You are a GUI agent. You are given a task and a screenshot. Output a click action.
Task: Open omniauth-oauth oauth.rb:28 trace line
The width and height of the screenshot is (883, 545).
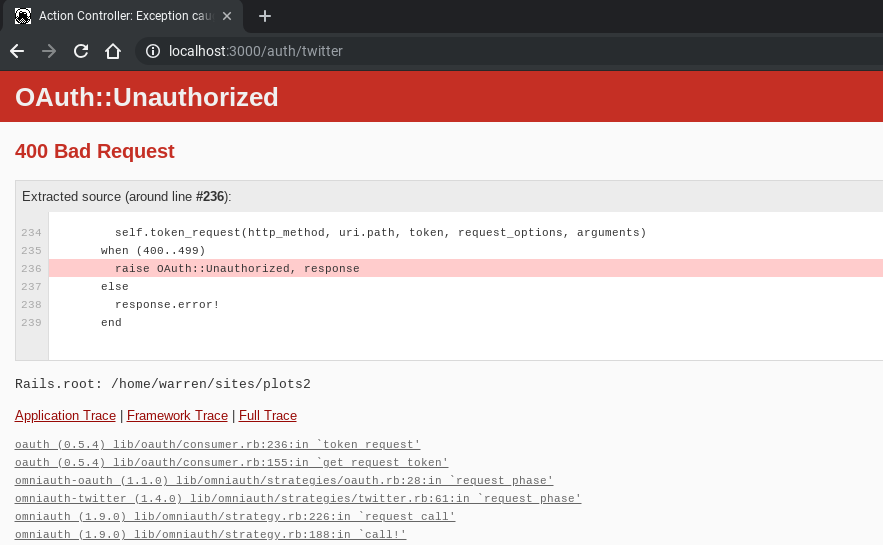pos(284,480)
